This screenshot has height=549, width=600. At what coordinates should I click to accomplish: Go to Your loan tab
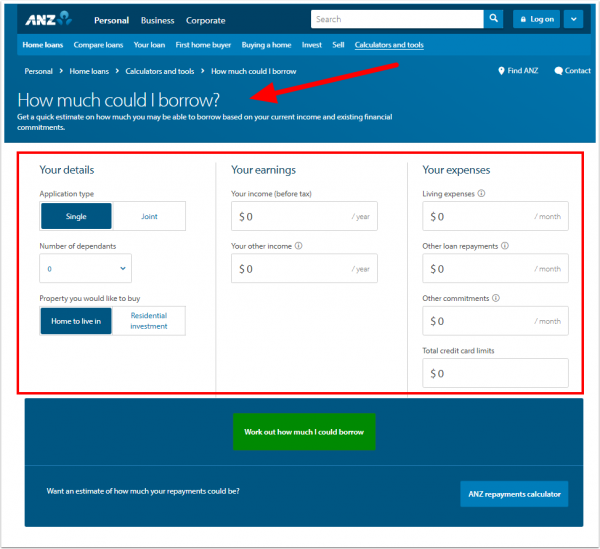(x=149, y=45)
